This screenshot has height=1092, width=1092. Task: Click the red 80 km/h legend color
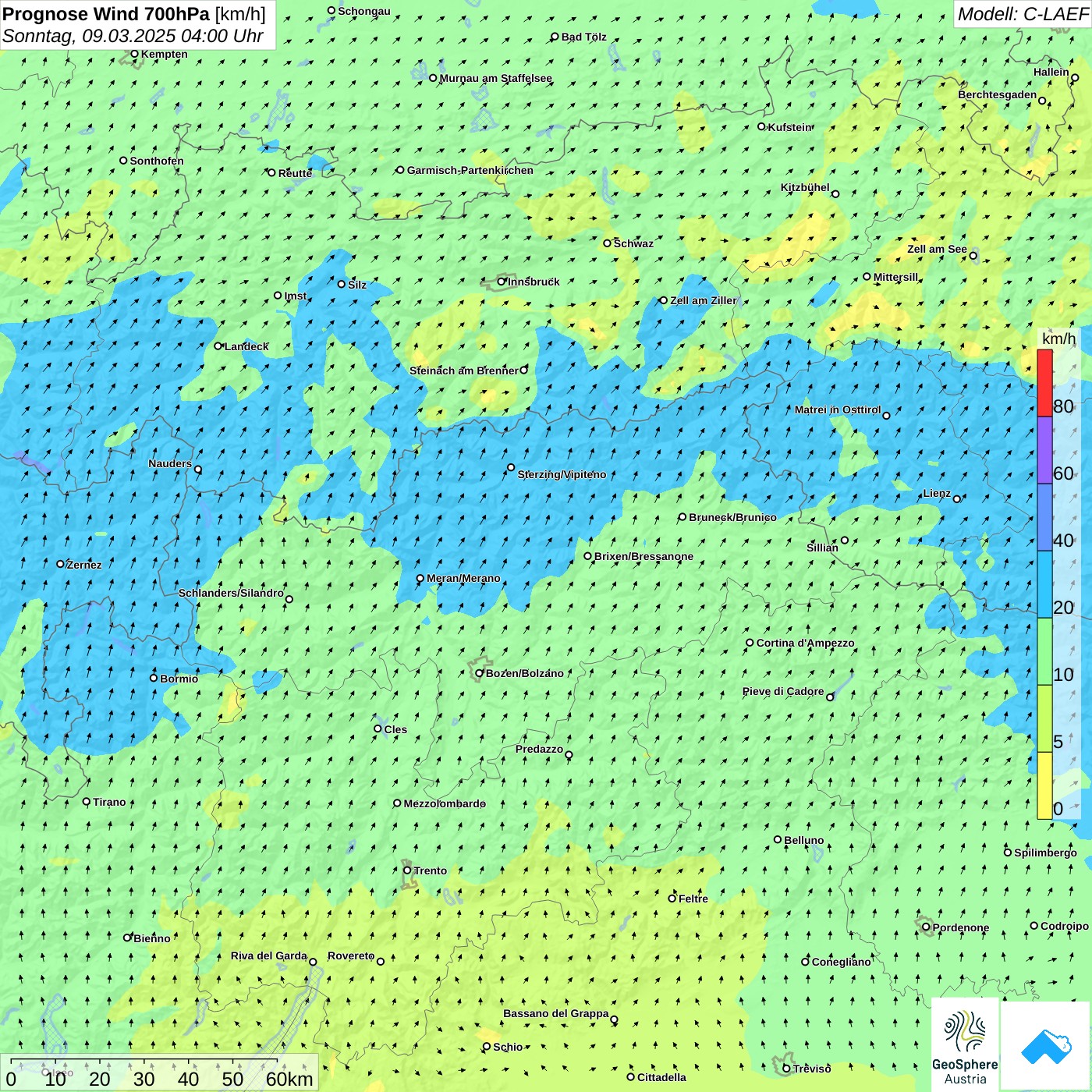[1044, 383]
